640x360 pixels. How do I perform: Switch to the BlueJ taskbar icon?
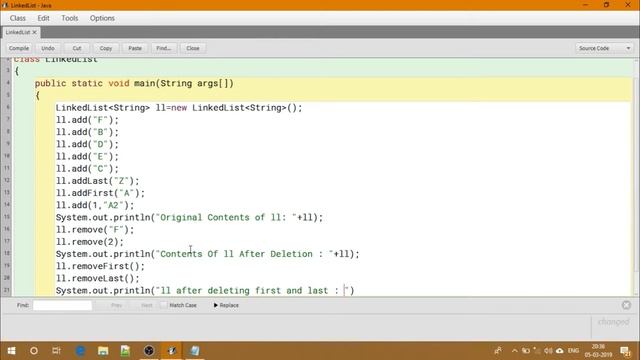pyautogui.click(x=172, y=351)
